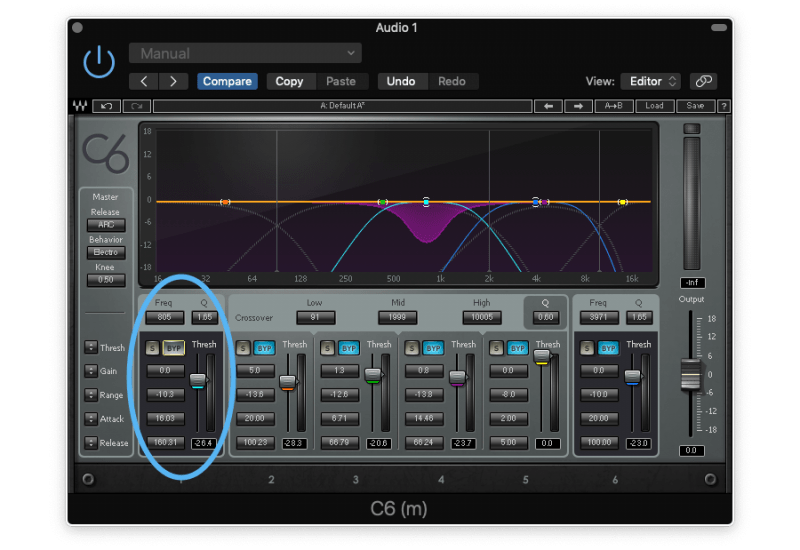Image resolution: width=800 pixels, height=550 pixels.
Task: Click the C6 logo
Action: (x=106, y=153)
